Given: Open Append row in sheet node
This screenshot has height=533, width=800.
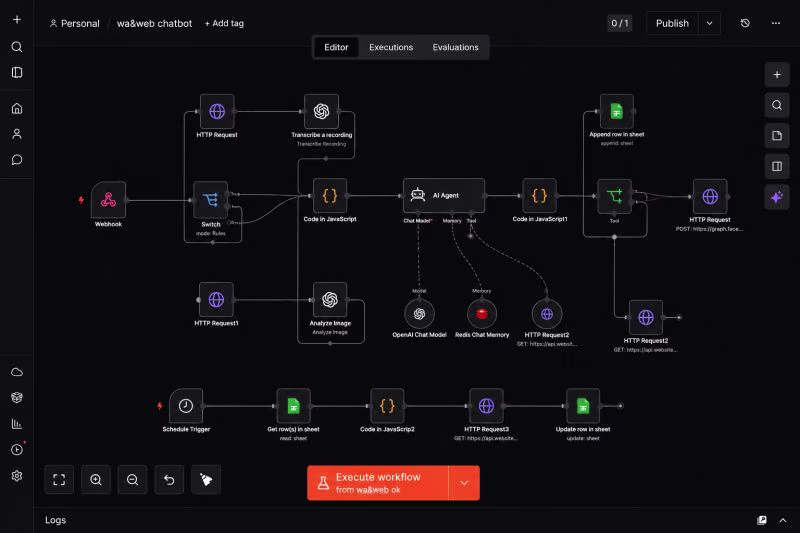Looking at the screenshot, I should [616, 111].
